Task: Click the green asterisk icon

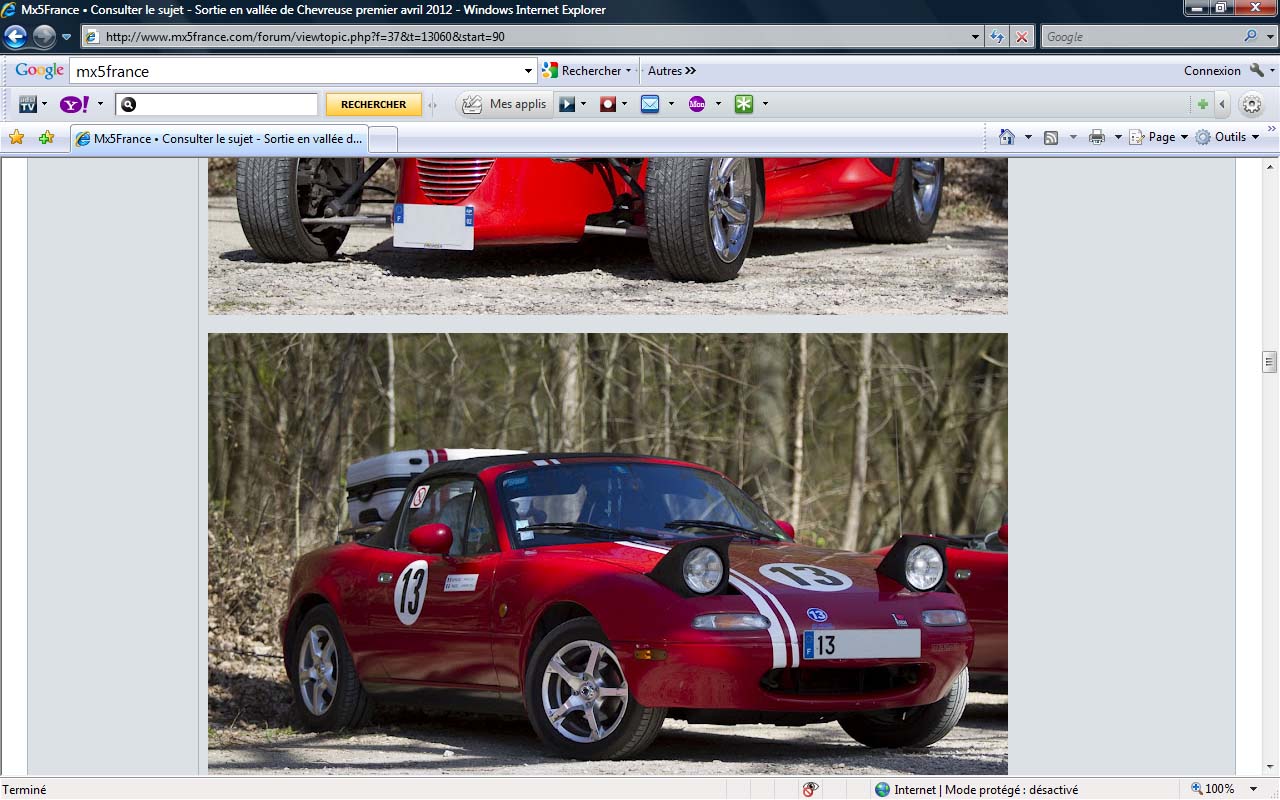Action: (x=743, y=104)
